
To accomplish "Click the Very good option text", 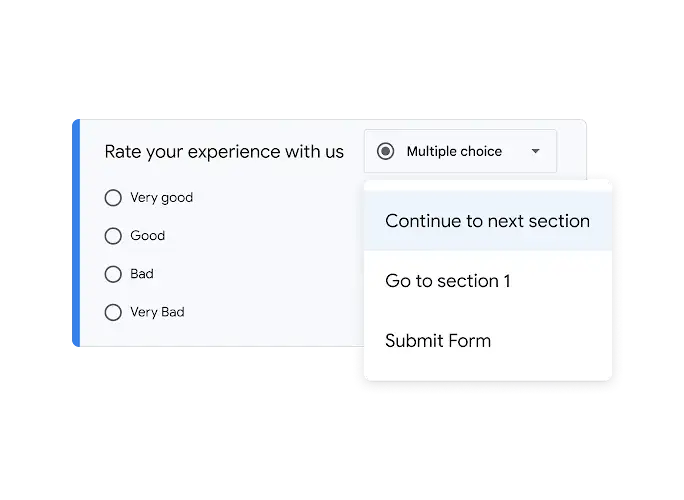I will tap(161, 198).
